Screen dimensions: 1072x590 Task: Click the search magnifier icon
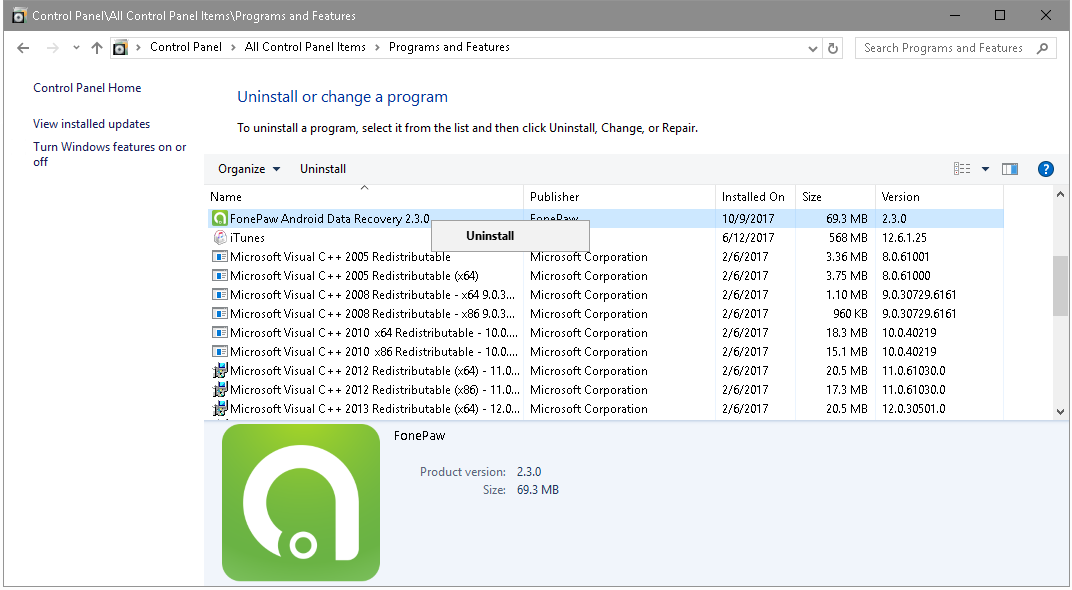pyautogui.click(x=1043, y=48)
